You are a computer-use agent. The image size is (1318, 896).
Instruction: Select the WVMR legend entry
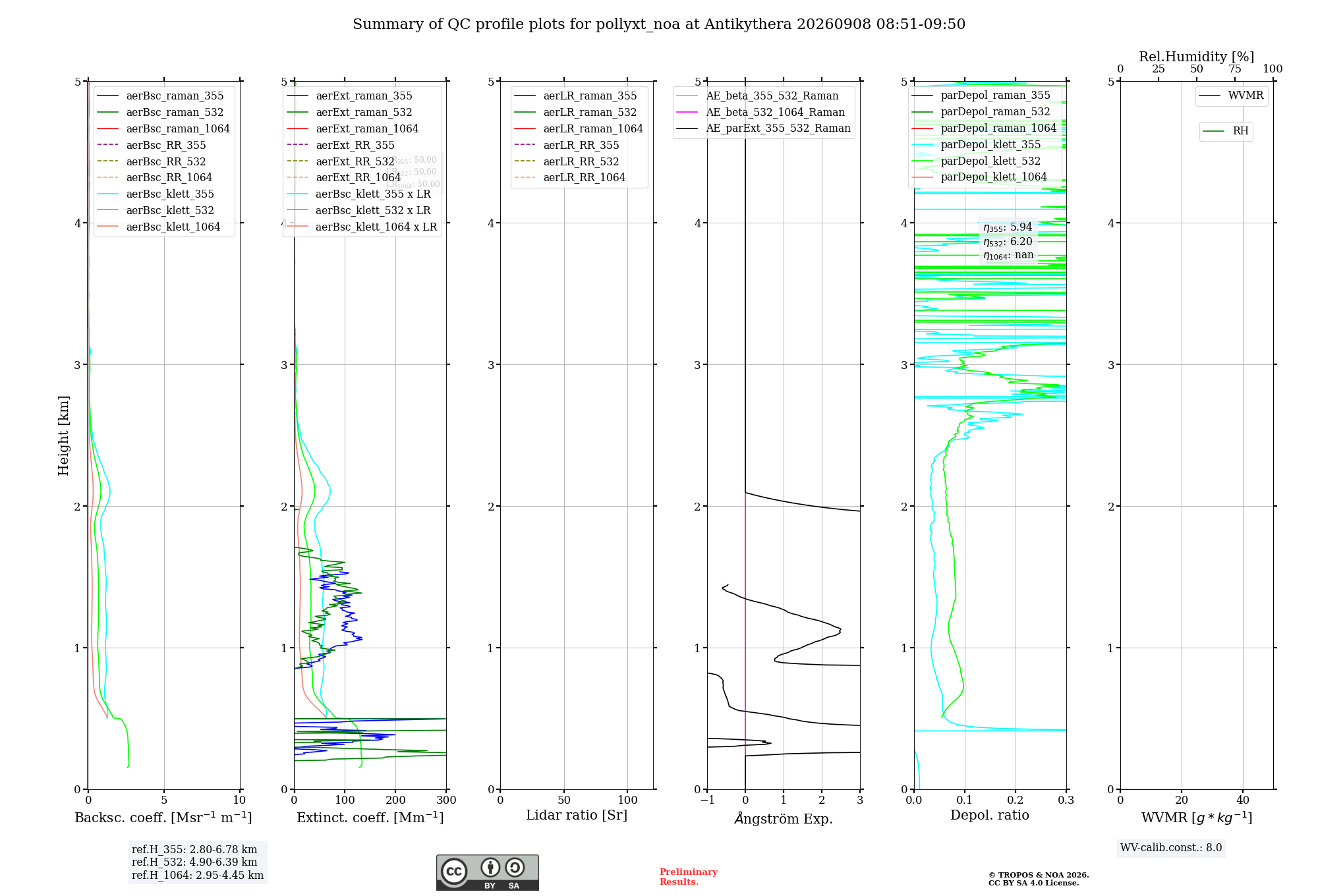tap(1232, 96)
